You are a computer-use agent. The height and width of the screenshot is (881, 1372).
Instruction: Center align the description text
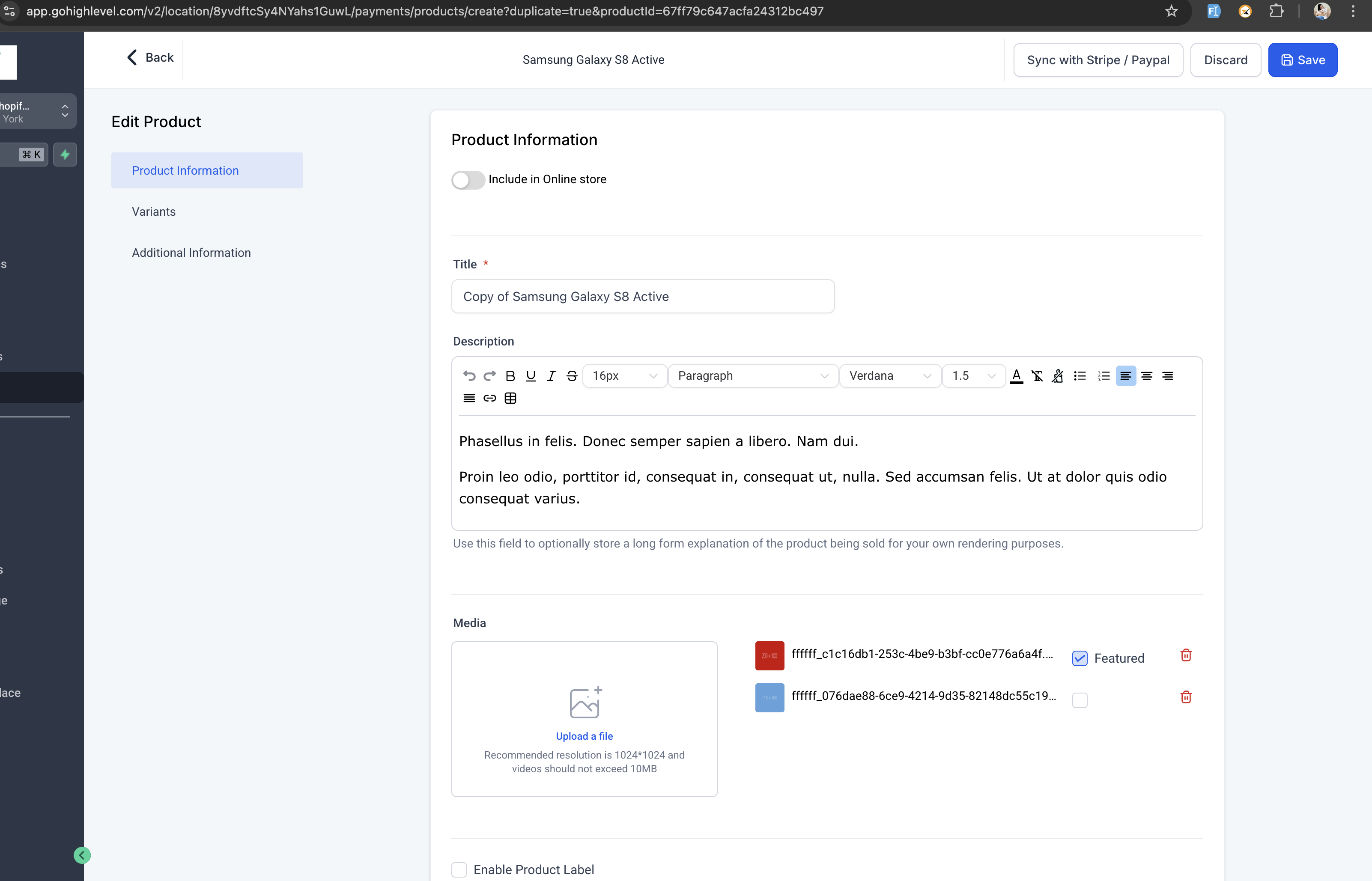coord(1147,376)
